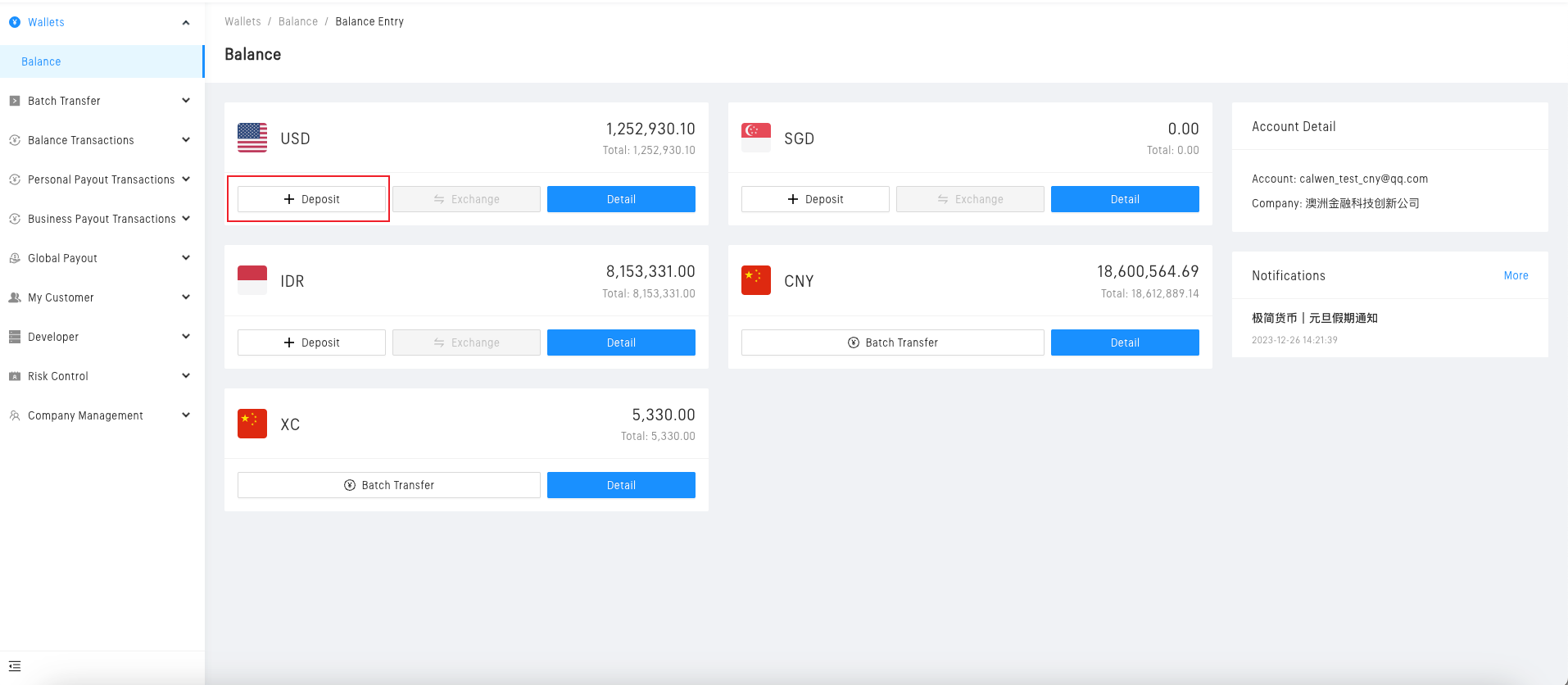Viewport: 1568px width, 685px height.
Task: Click the USD flag icon
Action: (252, 138)
